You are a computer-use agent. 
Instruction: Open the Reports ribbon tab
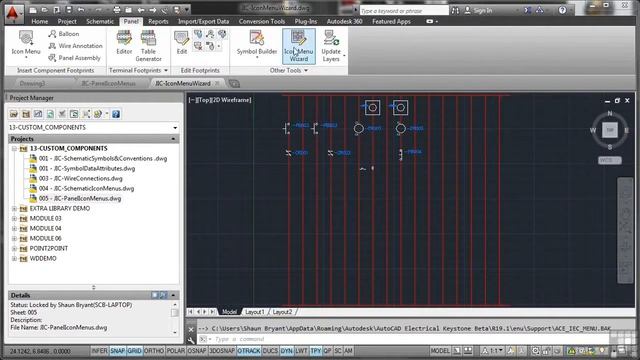coord(158,21)
